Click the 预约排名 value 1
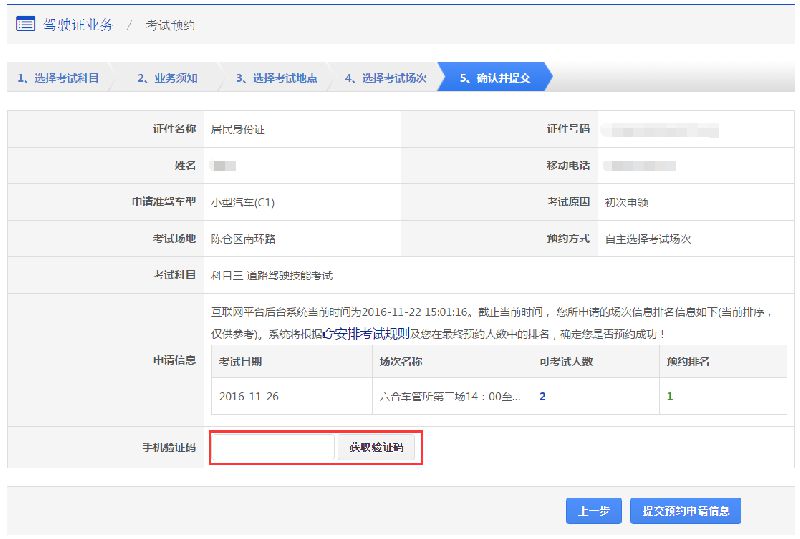800x539 pixels. 670,396
